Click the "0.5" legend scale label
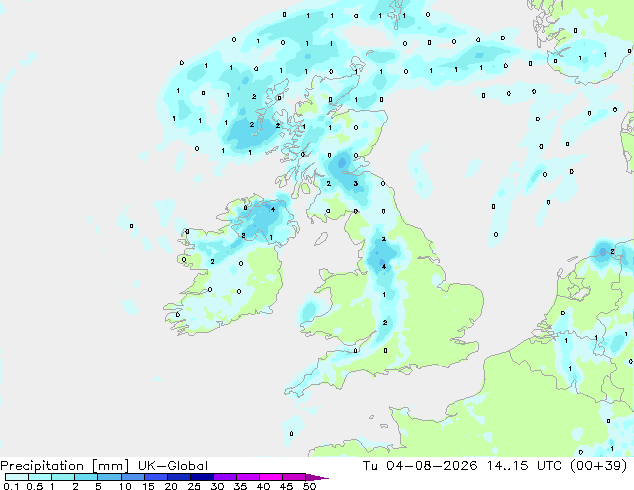This screenshot has width=634, height=490. pos(35,486)
